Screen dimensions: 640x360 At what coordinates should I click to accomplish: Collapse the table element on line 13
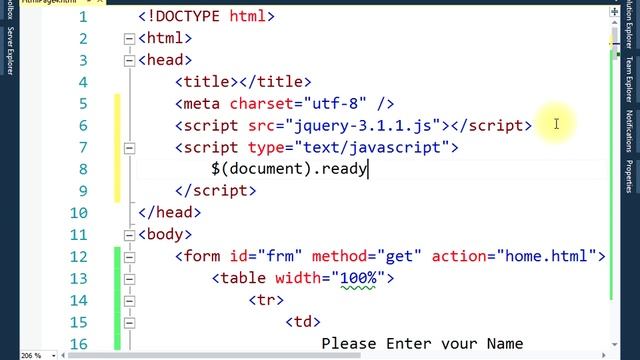tap(129, 279)
